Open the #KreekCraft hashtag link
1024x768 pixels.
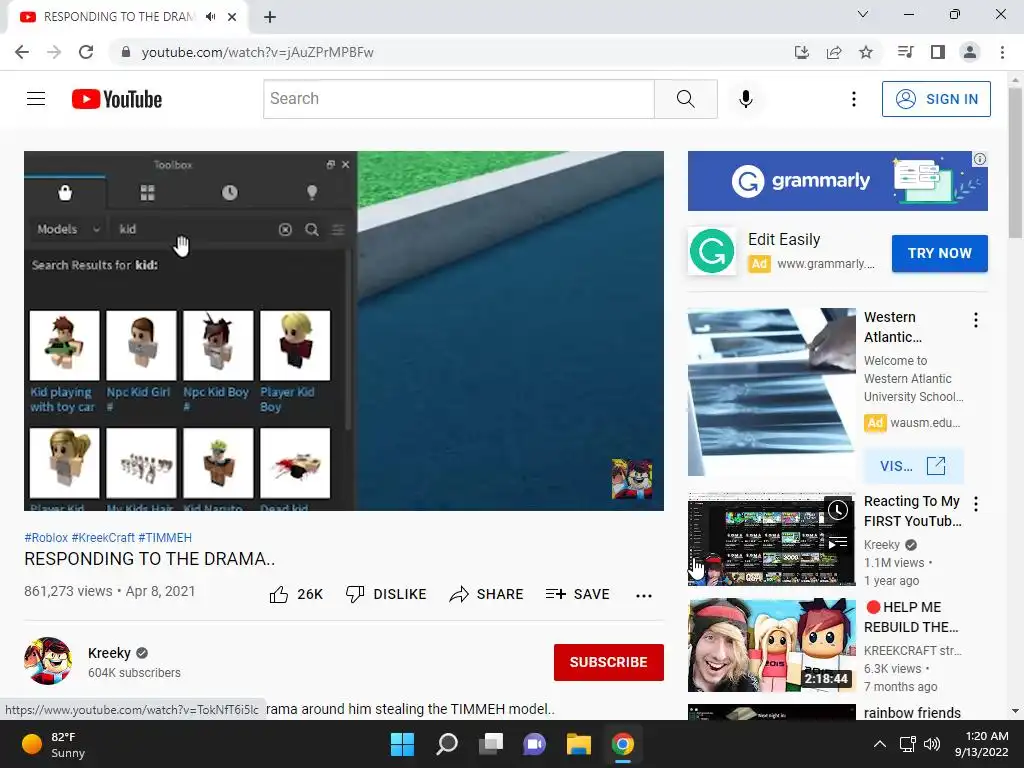(x=103, y=537)
